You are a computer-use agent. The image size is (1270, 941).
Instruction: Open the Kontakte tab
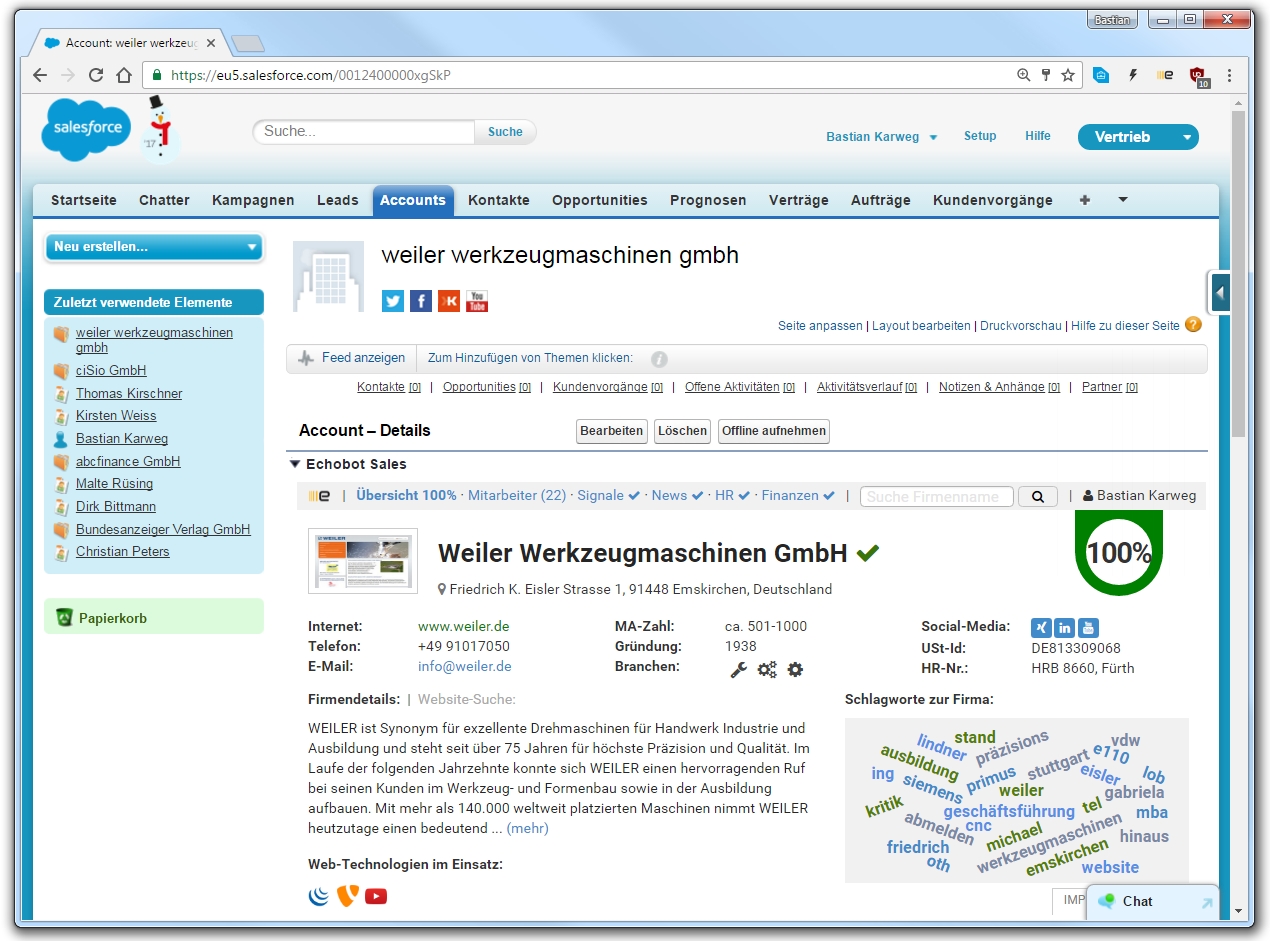coord(499,200)
